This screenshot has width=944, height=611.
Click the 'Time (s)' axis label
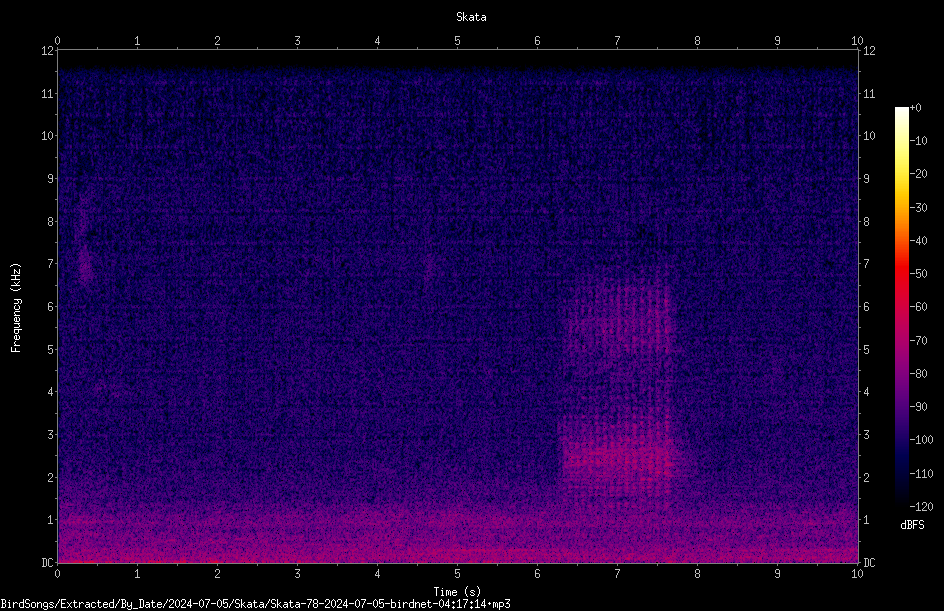pos(457,592)
